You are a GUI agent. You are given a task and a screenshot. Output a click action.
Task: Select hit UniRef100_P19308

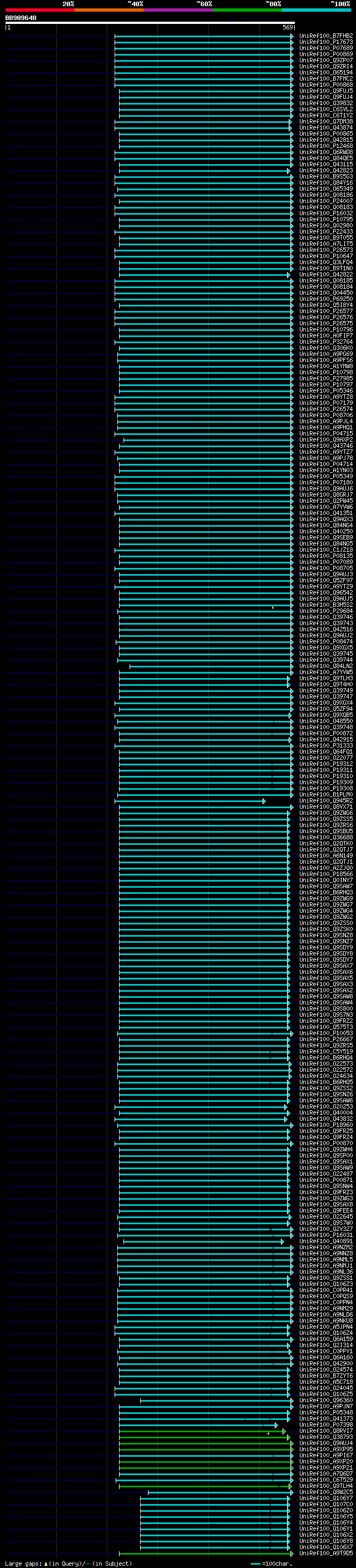click(x=326, y=789)
